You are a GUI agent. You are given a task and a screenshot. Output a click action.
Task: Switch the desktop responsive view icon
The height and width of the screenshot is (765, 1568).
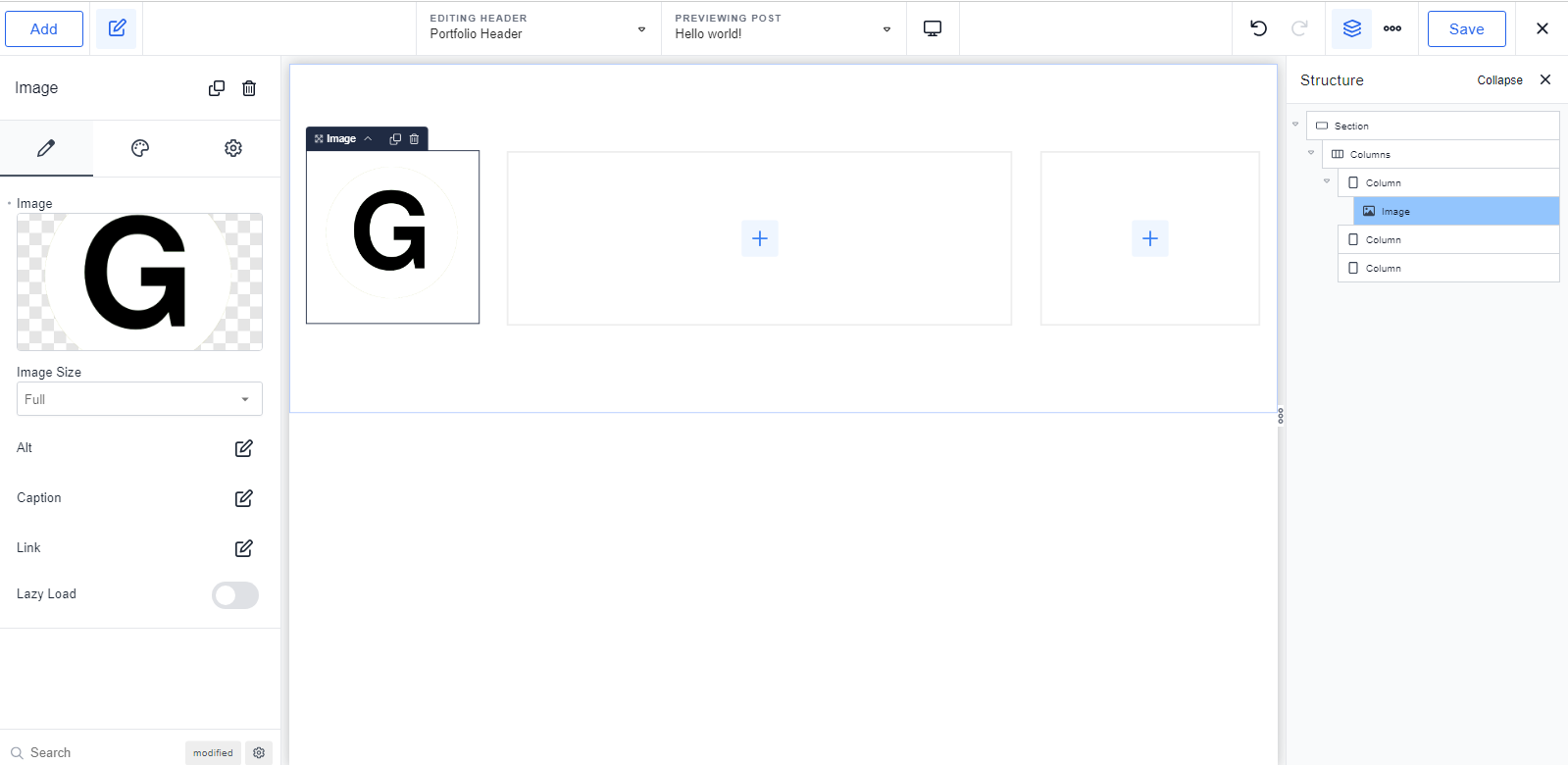pos(933,28)
